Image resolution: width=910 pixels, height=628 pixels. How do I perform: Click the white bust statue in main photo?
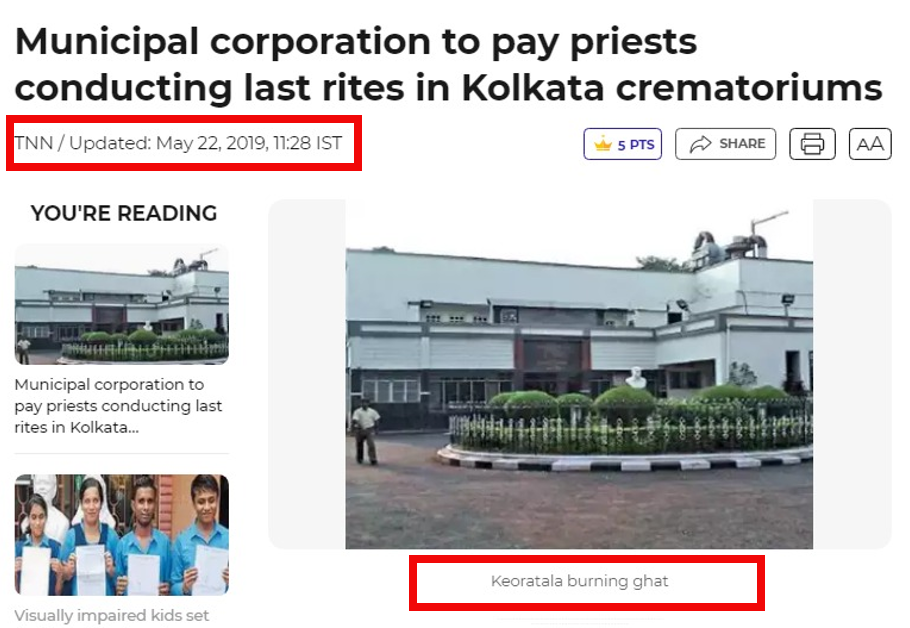(x=636, y=378)
